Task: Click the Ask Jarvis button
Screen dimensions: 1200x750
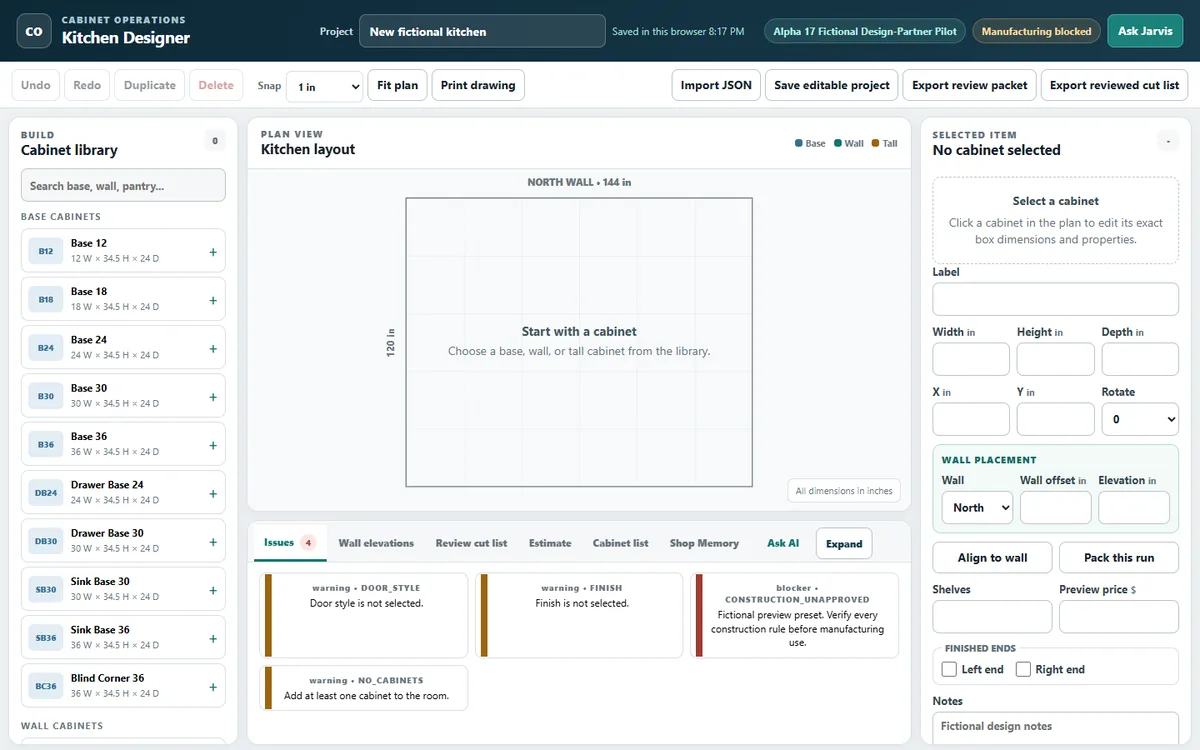Action: (x=1145, y=31)
